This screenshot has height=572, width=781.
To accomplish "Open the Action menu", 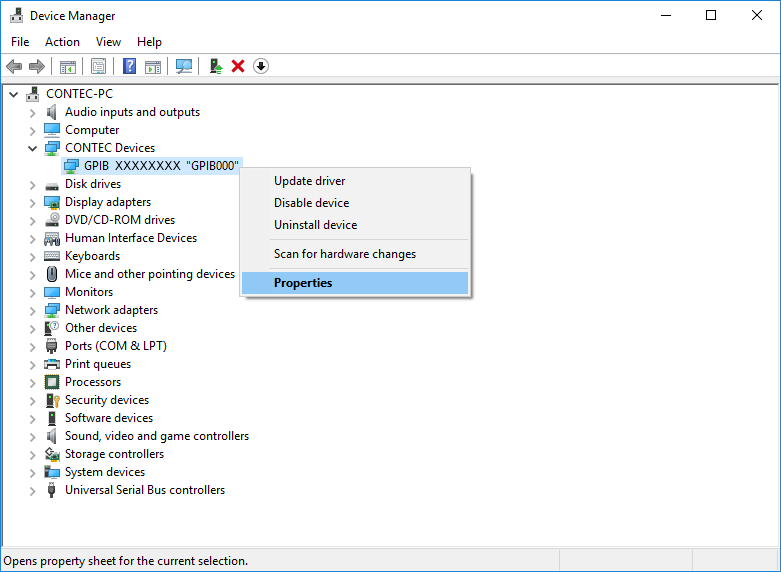I will pyautogui.click(x=62, y=42).
